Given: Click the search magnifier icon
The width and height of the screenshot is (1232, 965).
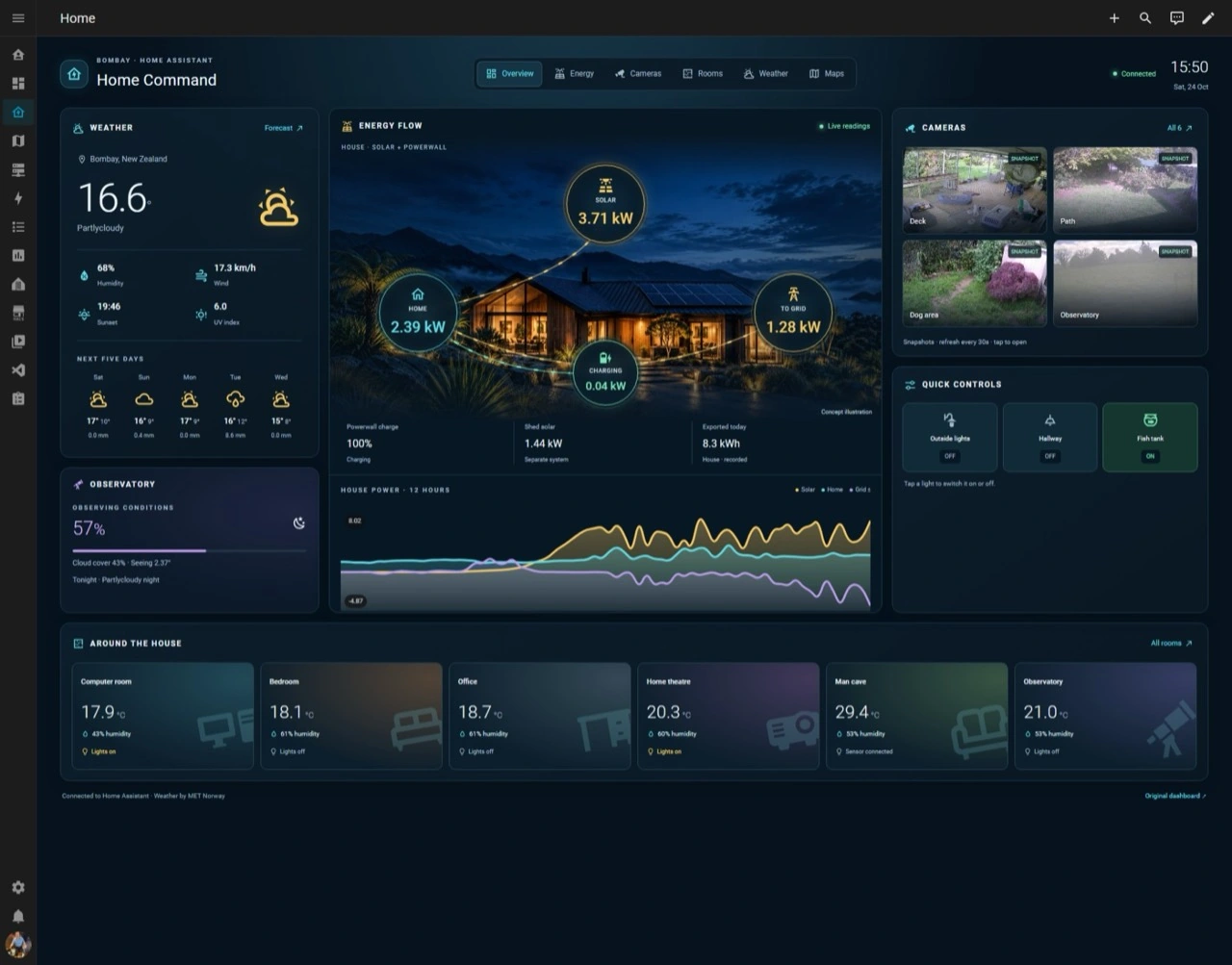Looking at the screenshot, I should [1145, 18].
